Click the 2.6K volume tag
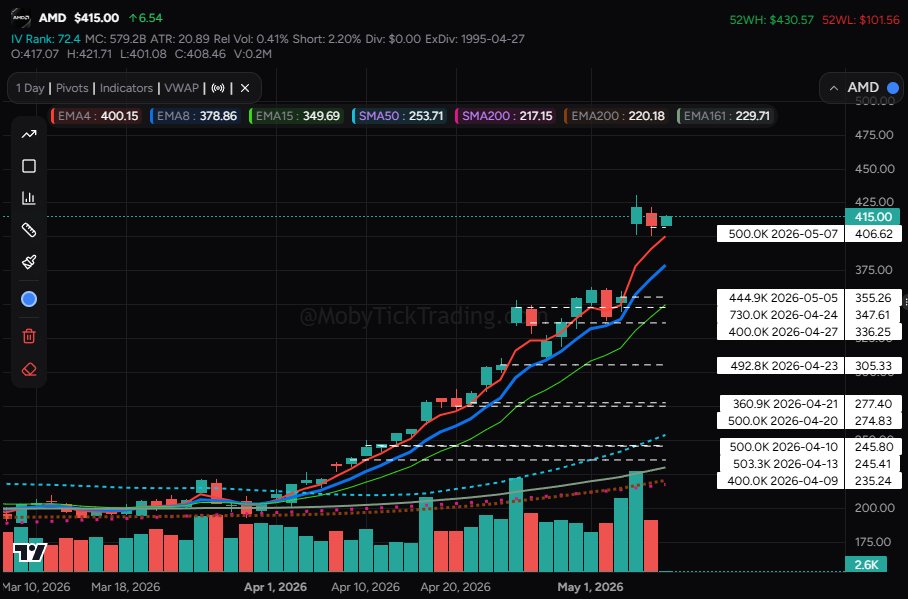 coord(866,564)
